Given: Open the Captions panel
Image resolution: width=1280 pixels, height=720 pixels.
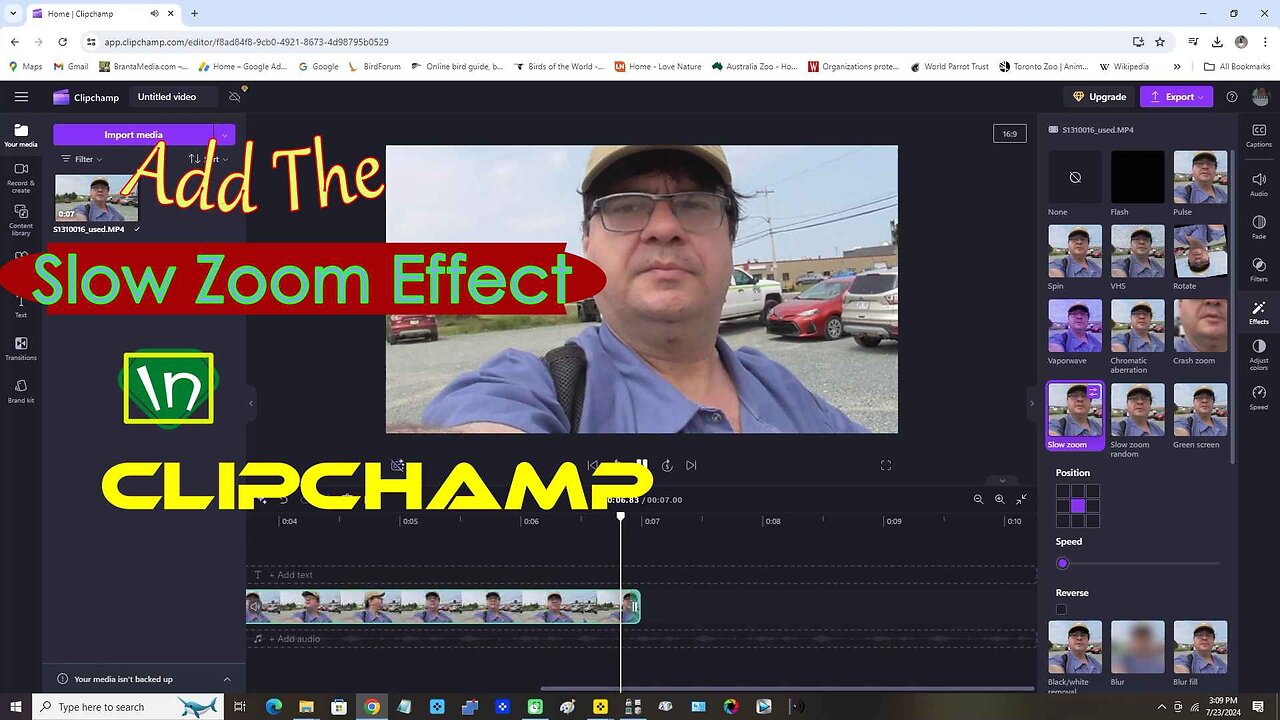Looking at the screenshot, I should 1259,135.
